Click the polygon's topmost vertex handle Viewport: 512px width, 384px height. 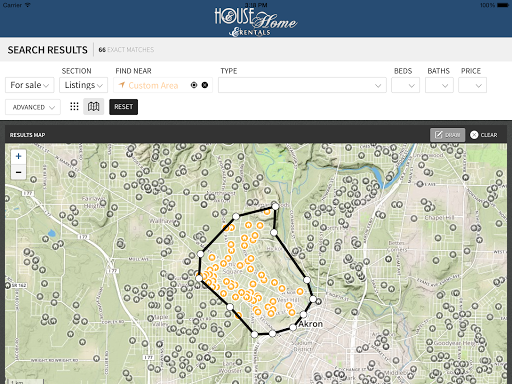coord(275,207)
